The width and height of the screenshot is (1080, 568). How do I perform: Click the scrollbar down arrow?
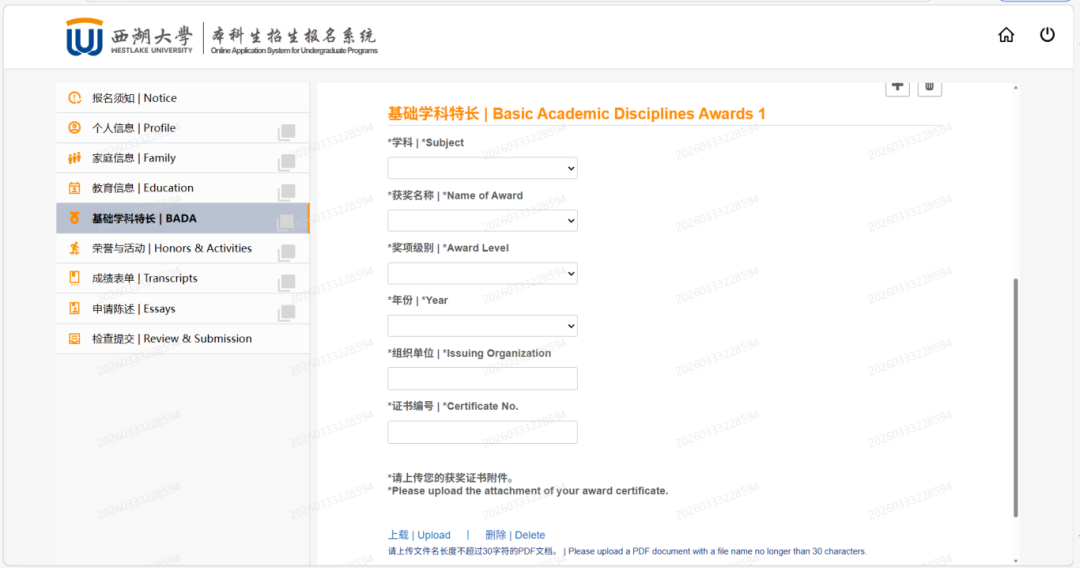(1015, 561)
